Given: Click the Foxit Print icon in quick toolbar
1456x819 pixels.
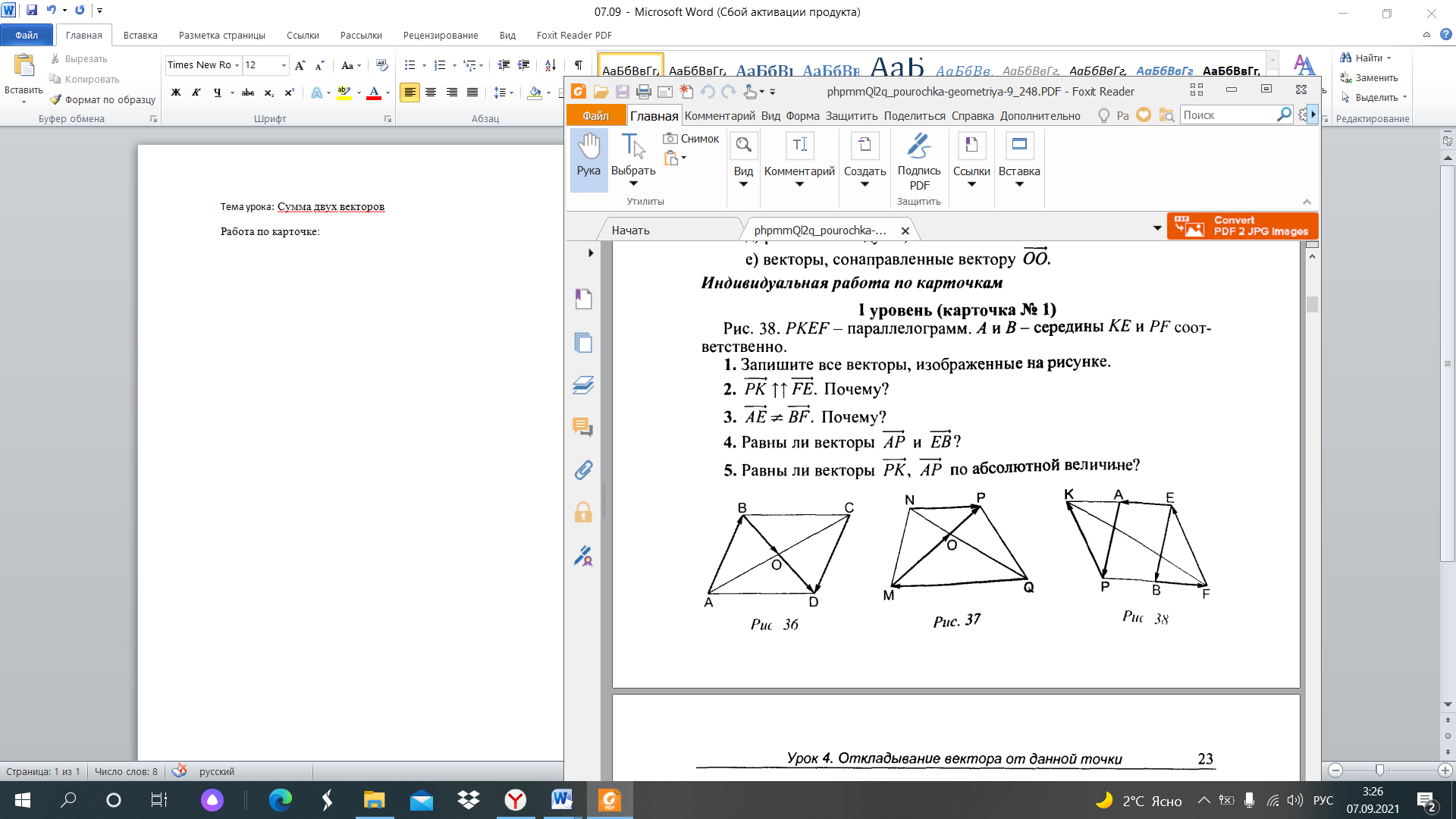Looking at the screenshot, I should coord(643,92).
